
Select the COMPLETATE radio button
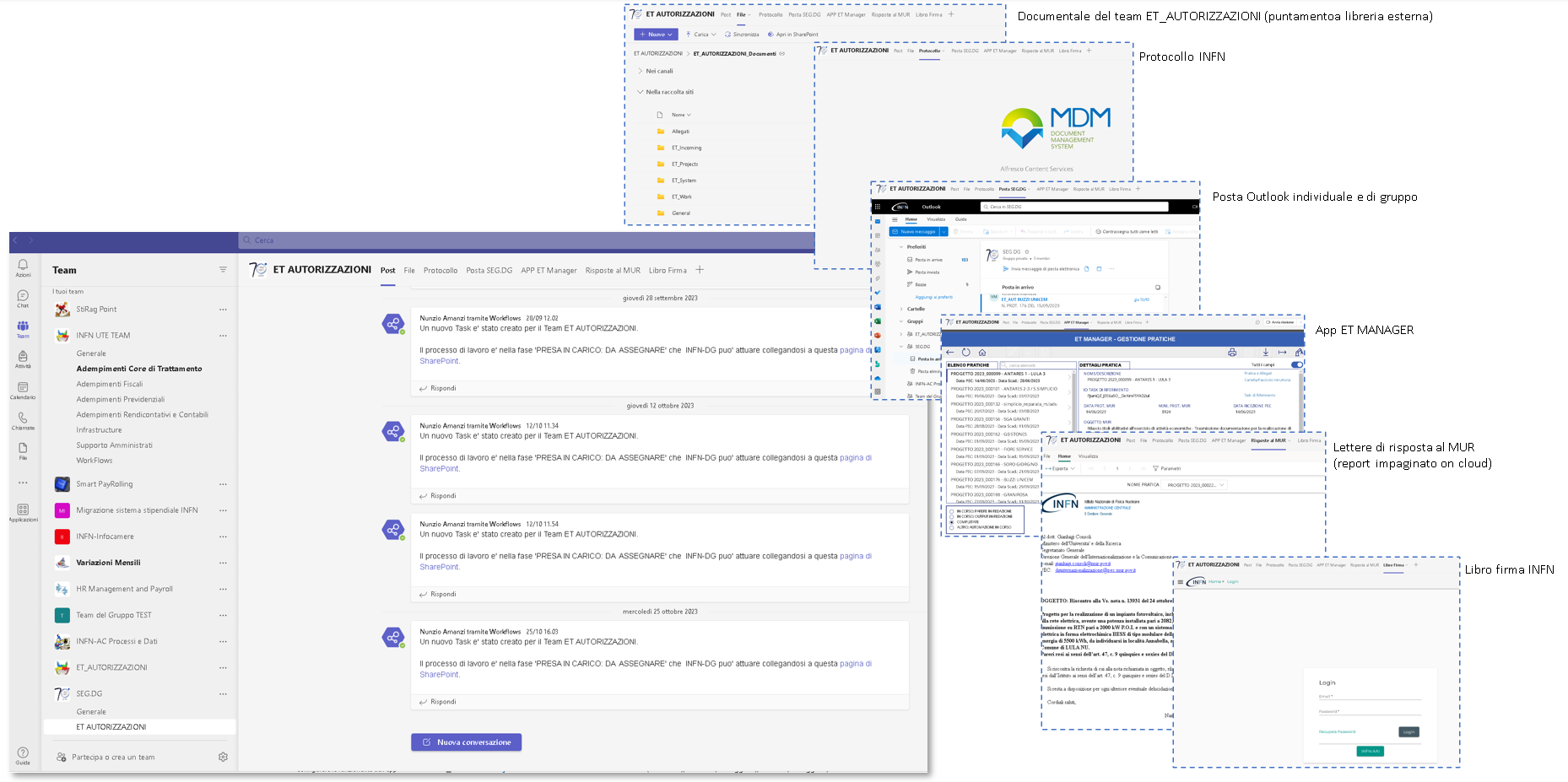952,521
